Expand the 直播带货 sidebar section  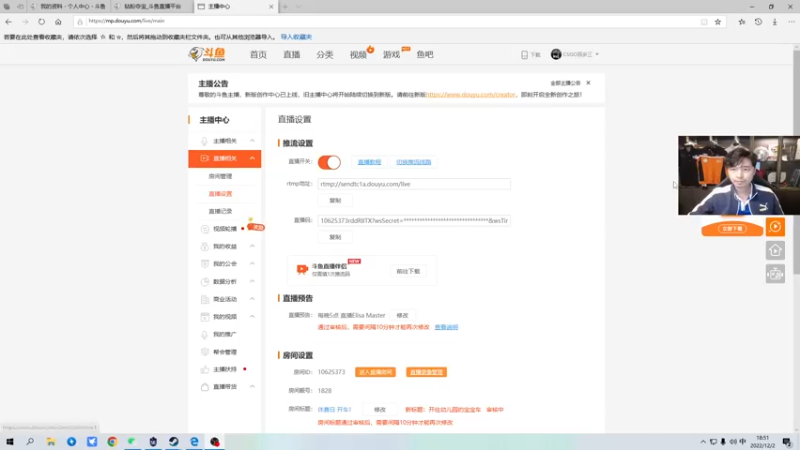pos(253,387)
